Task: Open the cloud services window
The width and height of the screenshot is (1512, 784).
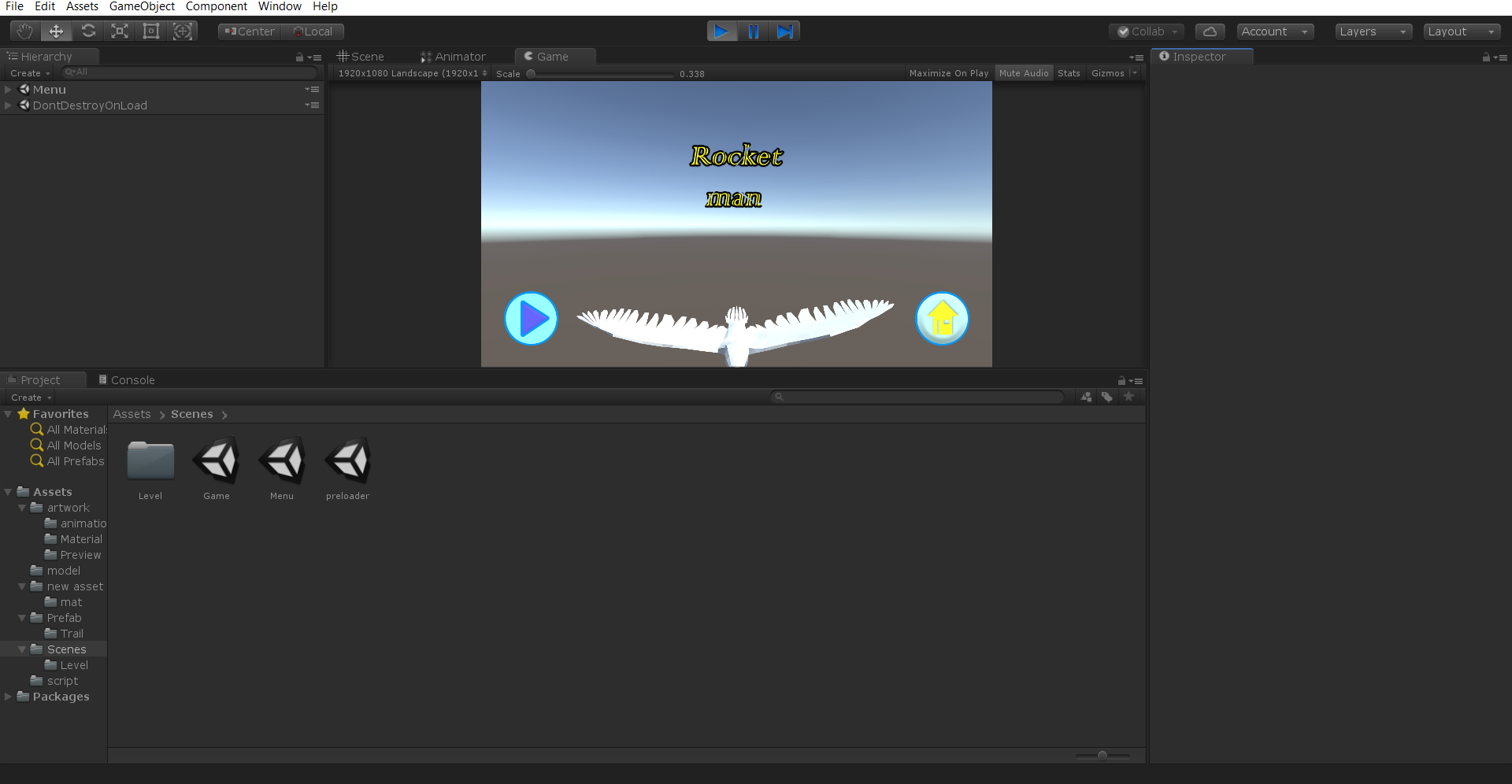Action: click(x=1209, y=31)
